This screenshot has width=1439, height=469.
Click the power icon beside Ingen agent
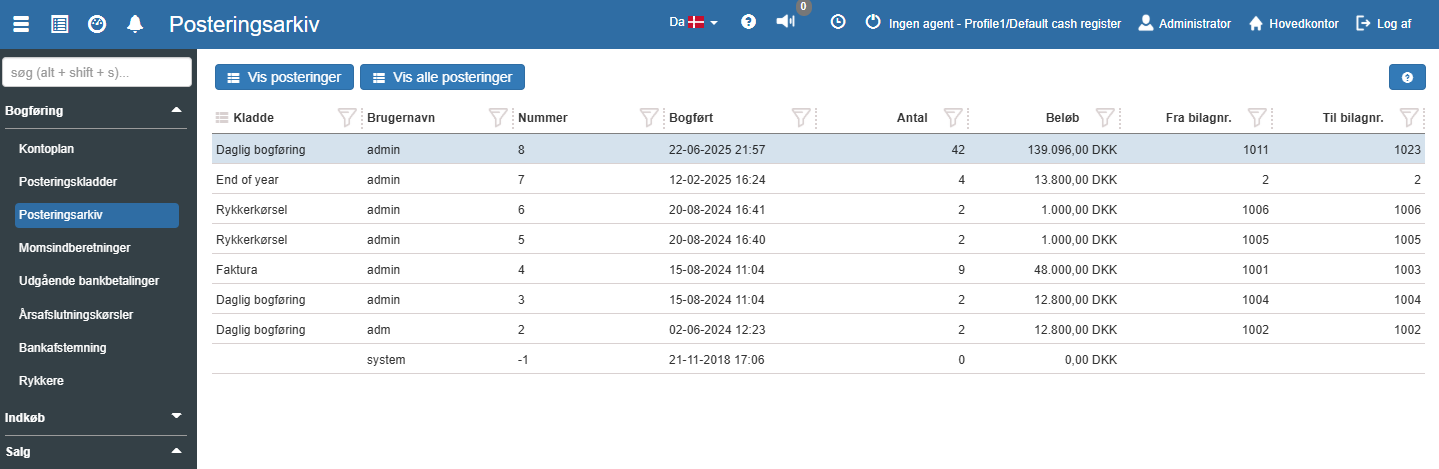tap(872, 22)
